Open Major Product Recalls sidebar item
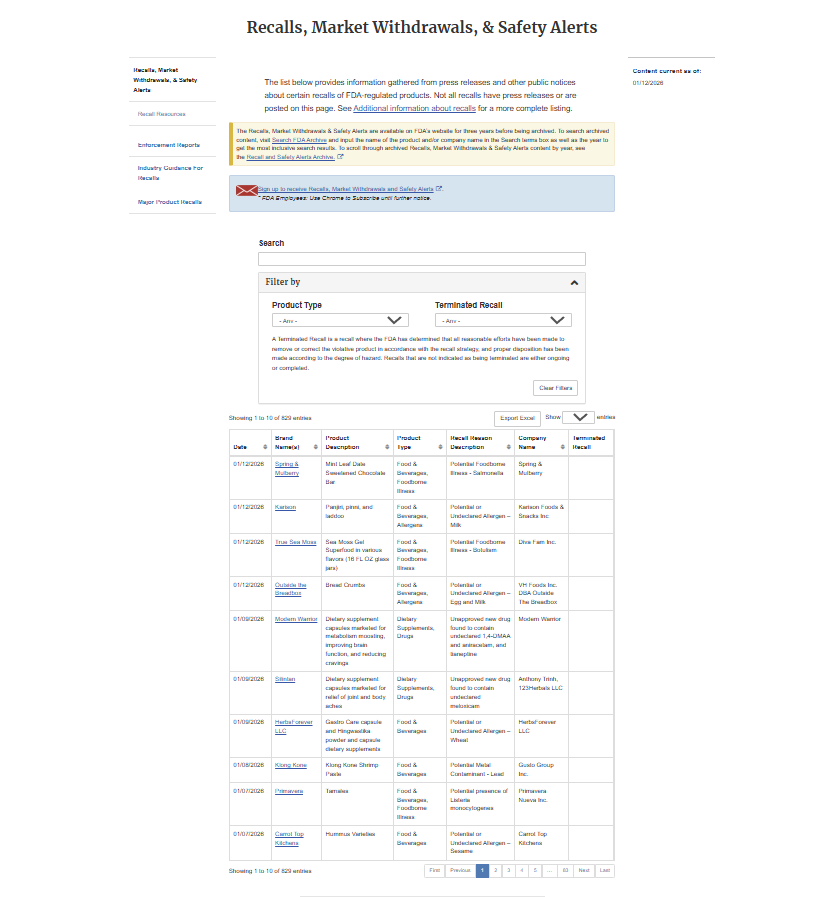The width and height of the screenshot is (816, 897). coord(169,202)
